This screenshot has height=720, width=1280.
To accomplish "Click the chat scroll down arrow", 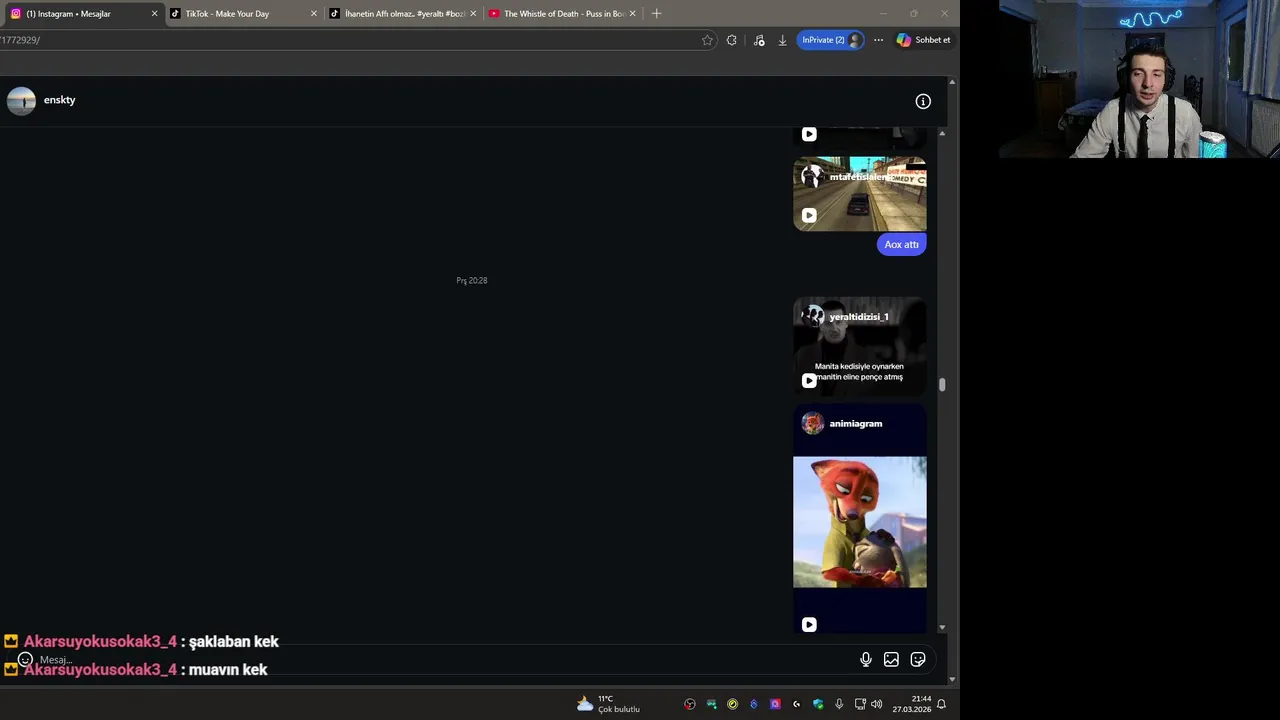I will (x=942, y=627).
